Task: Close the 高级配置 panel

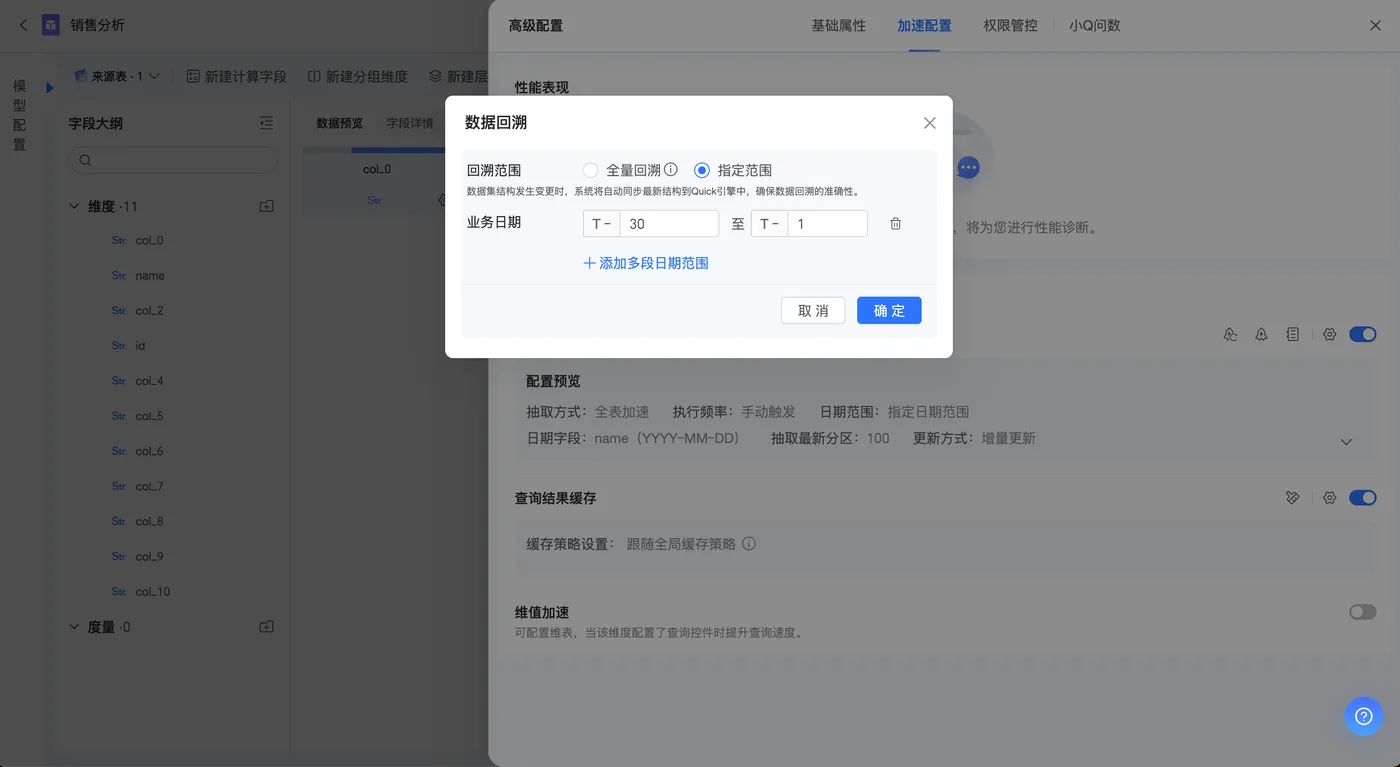Action: tap(1375, 25)
